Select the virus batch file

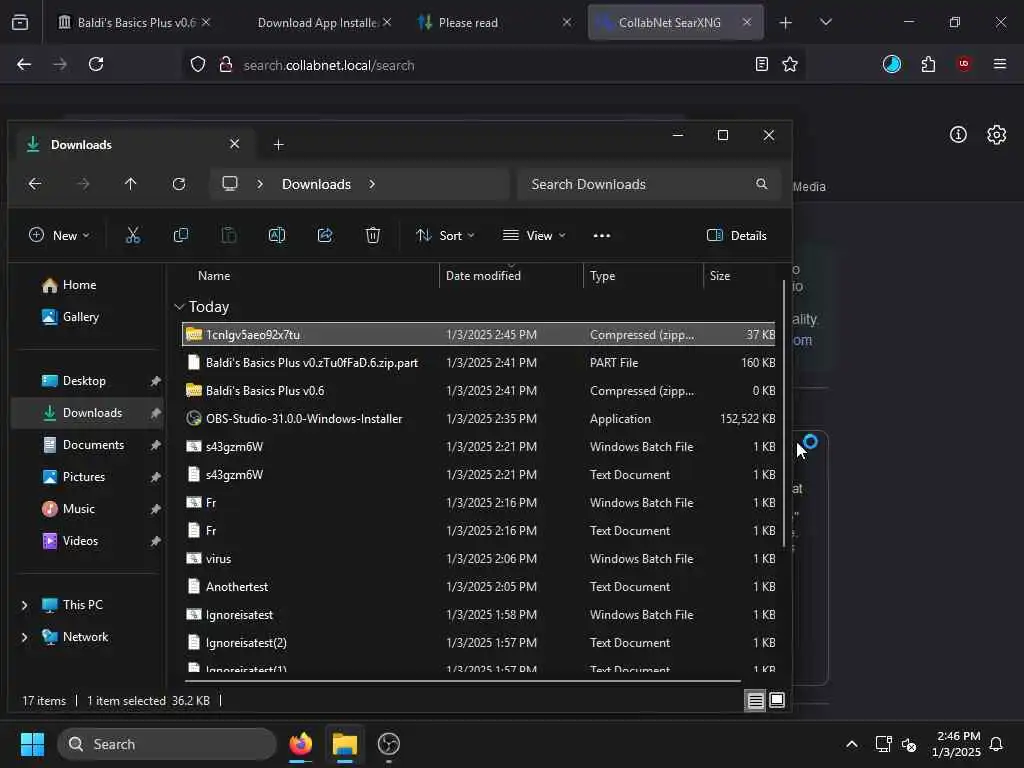point(479,559)
